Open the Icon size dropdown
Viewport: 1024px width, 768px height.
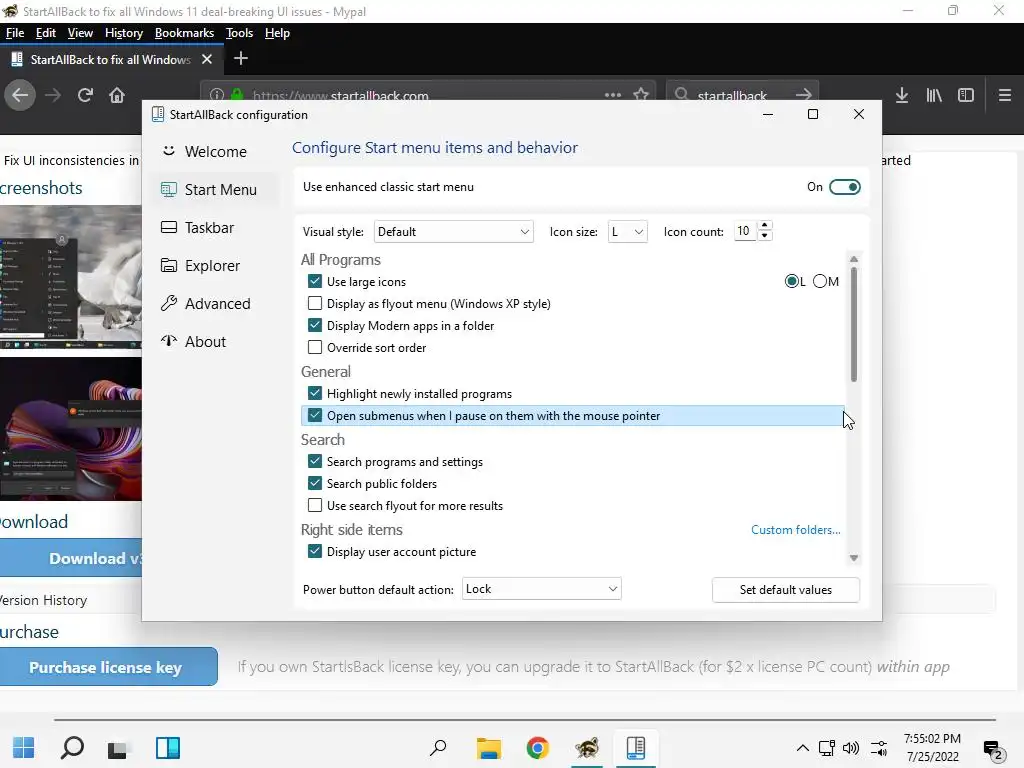pyautogui.click(x=627, y=232)
